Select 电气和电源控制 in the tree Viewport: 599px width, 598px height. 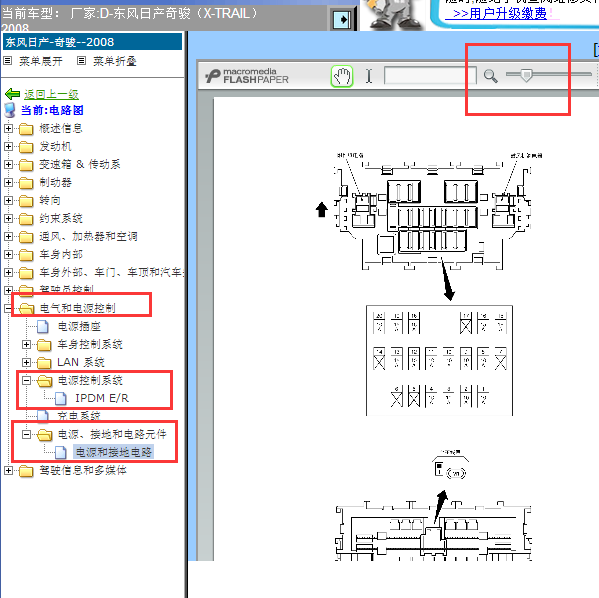coord(77,308)
